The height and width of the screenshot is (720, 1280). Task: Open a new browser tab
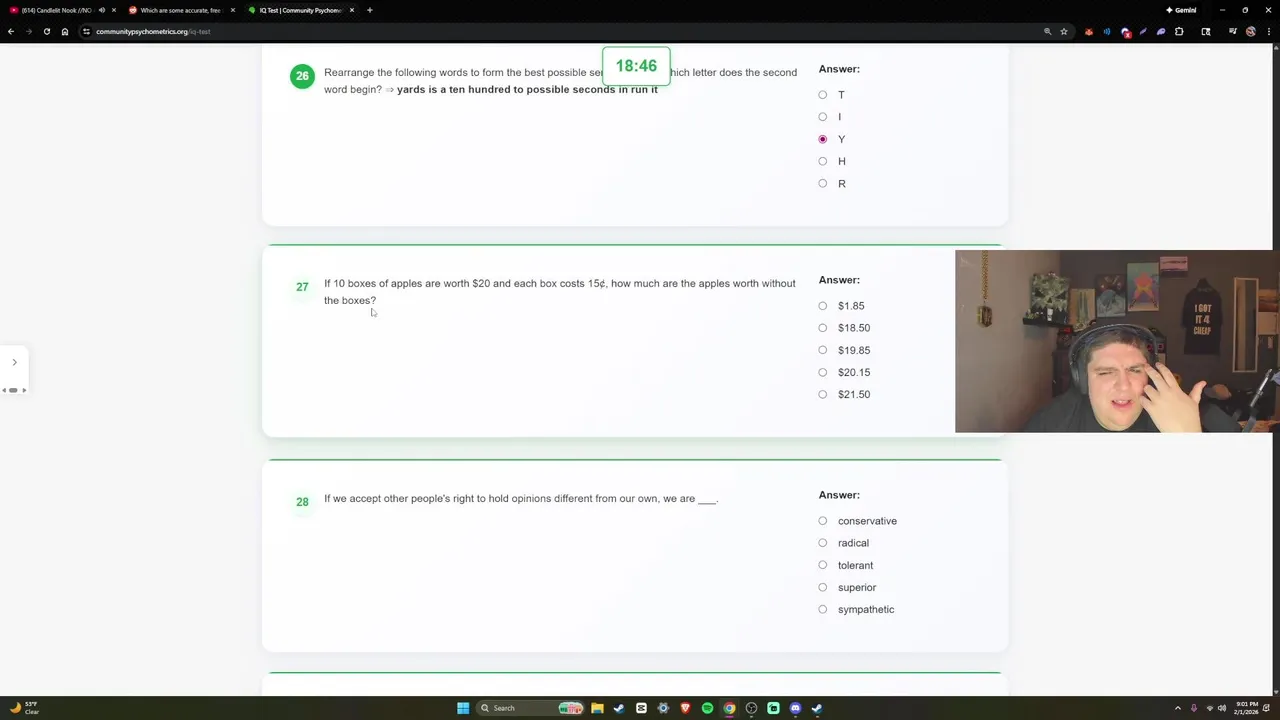tap(370, 10)
